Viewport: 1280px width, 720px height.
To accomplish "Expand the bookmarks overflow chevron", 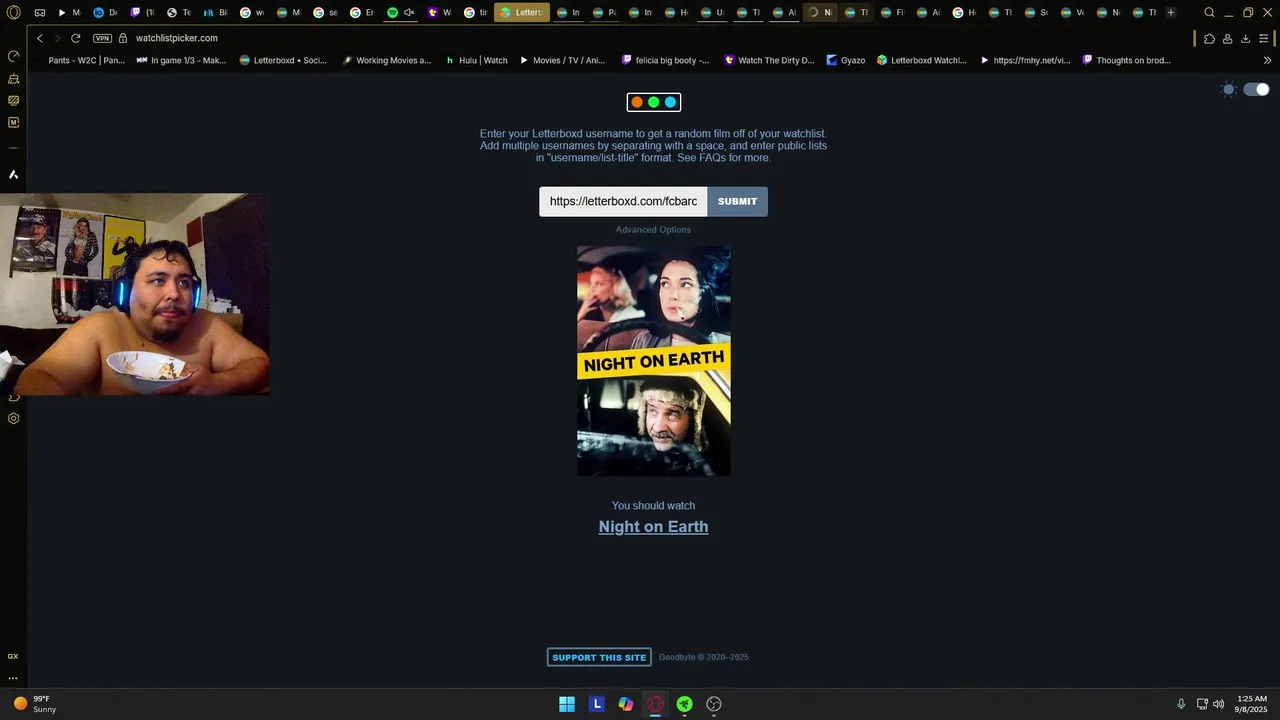I will pyautogui.click(x=1268, y=60).
